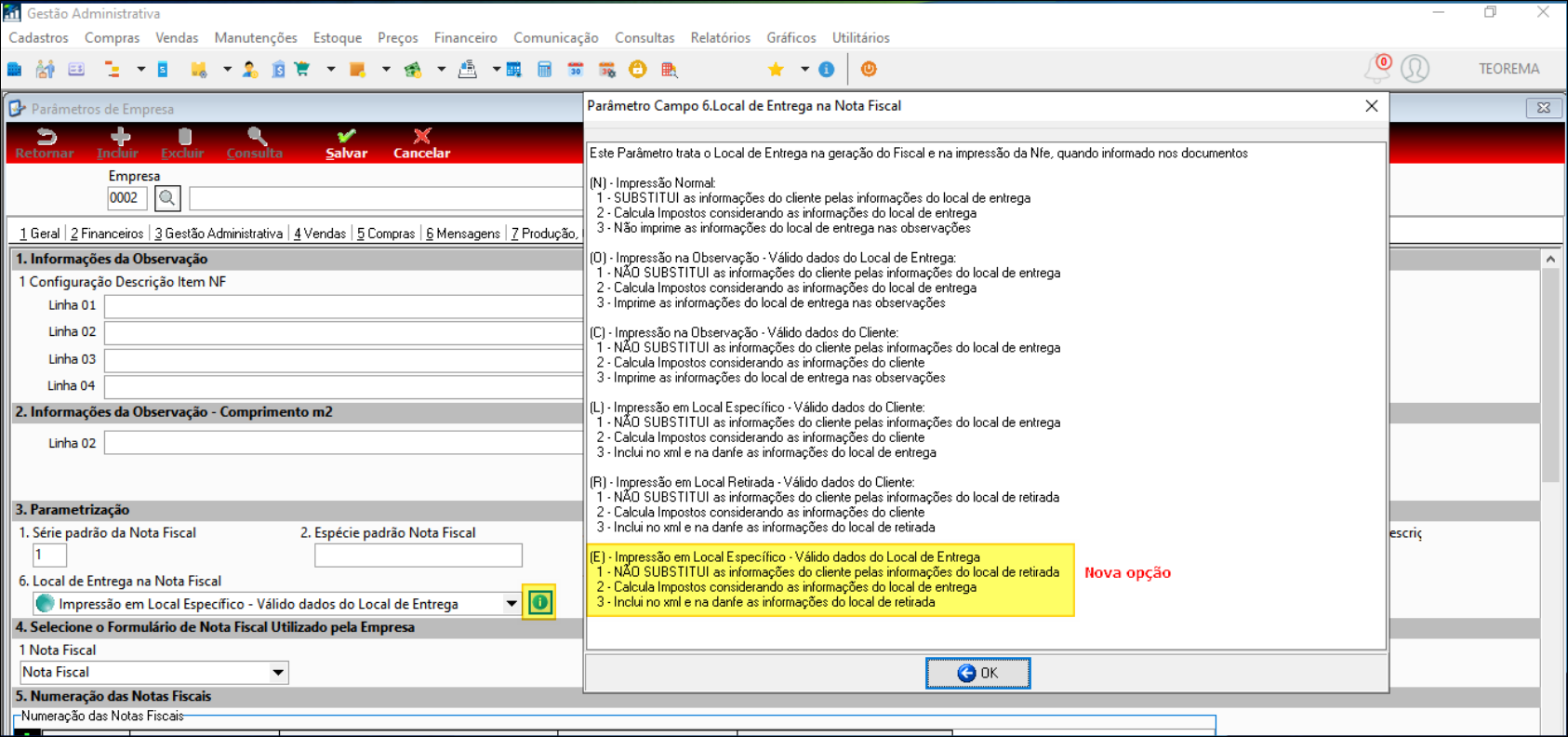
Task: Click the yellow star favorites icon
Action: tap(776, 69)
